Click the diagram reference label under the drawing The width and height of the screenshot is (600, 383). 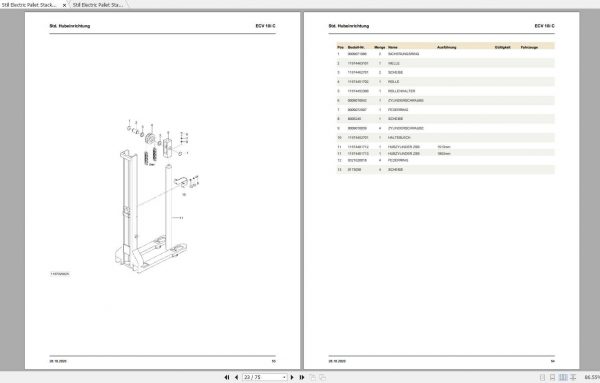point(60,274)
